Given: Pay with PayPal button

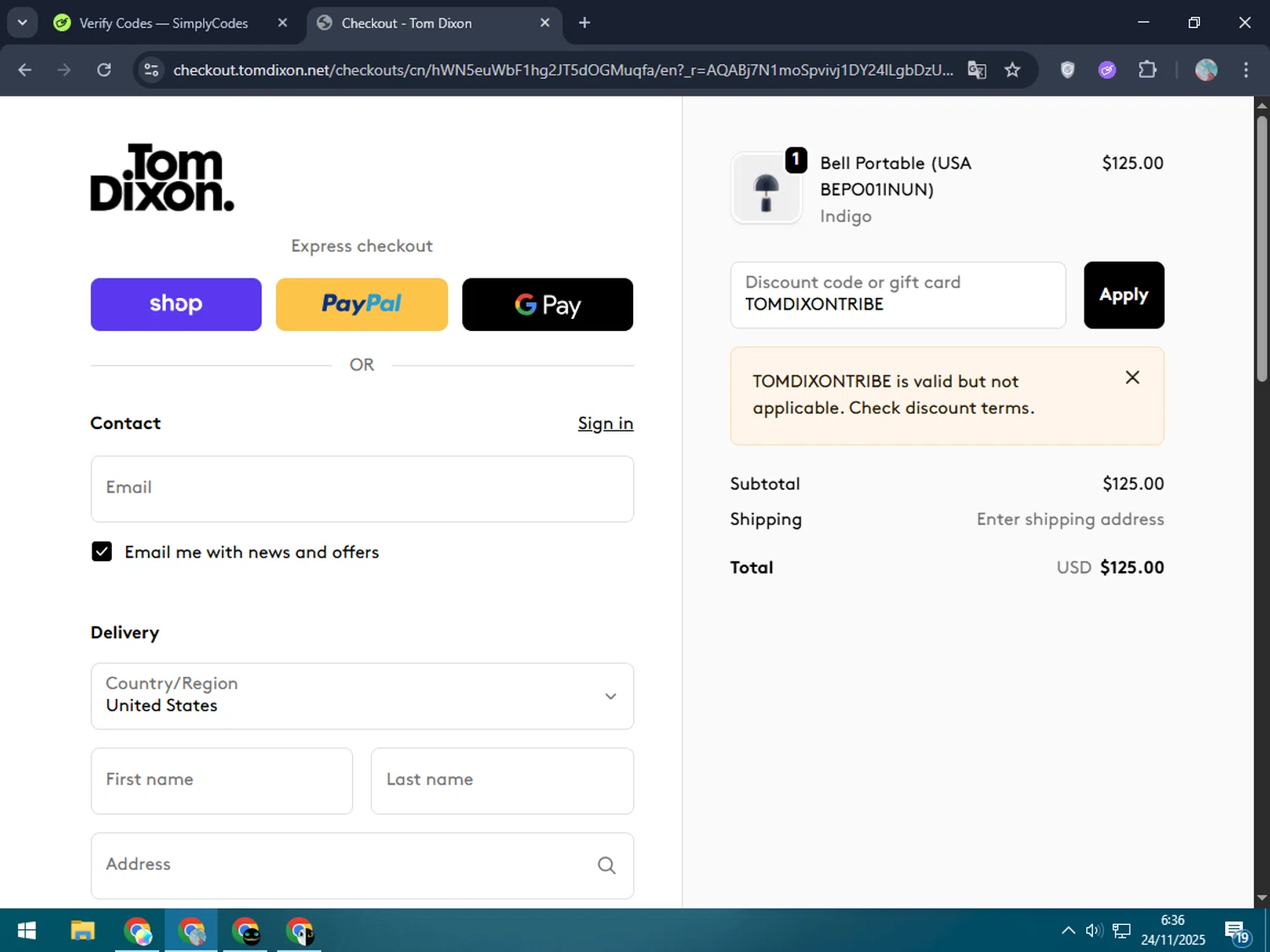Looking at the screenshot, I should (362, 305).
